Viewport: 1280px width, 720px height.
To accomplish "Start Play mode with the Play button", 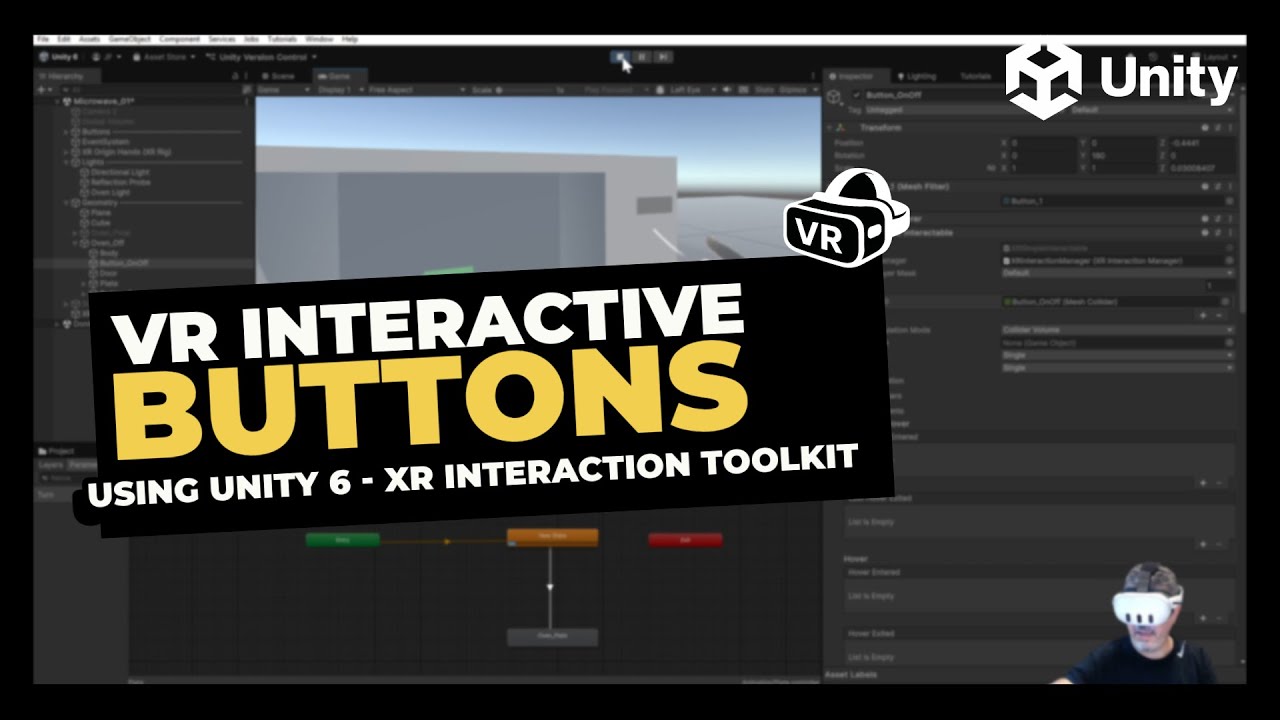I will pyautogui.click(x=620, y=57).
